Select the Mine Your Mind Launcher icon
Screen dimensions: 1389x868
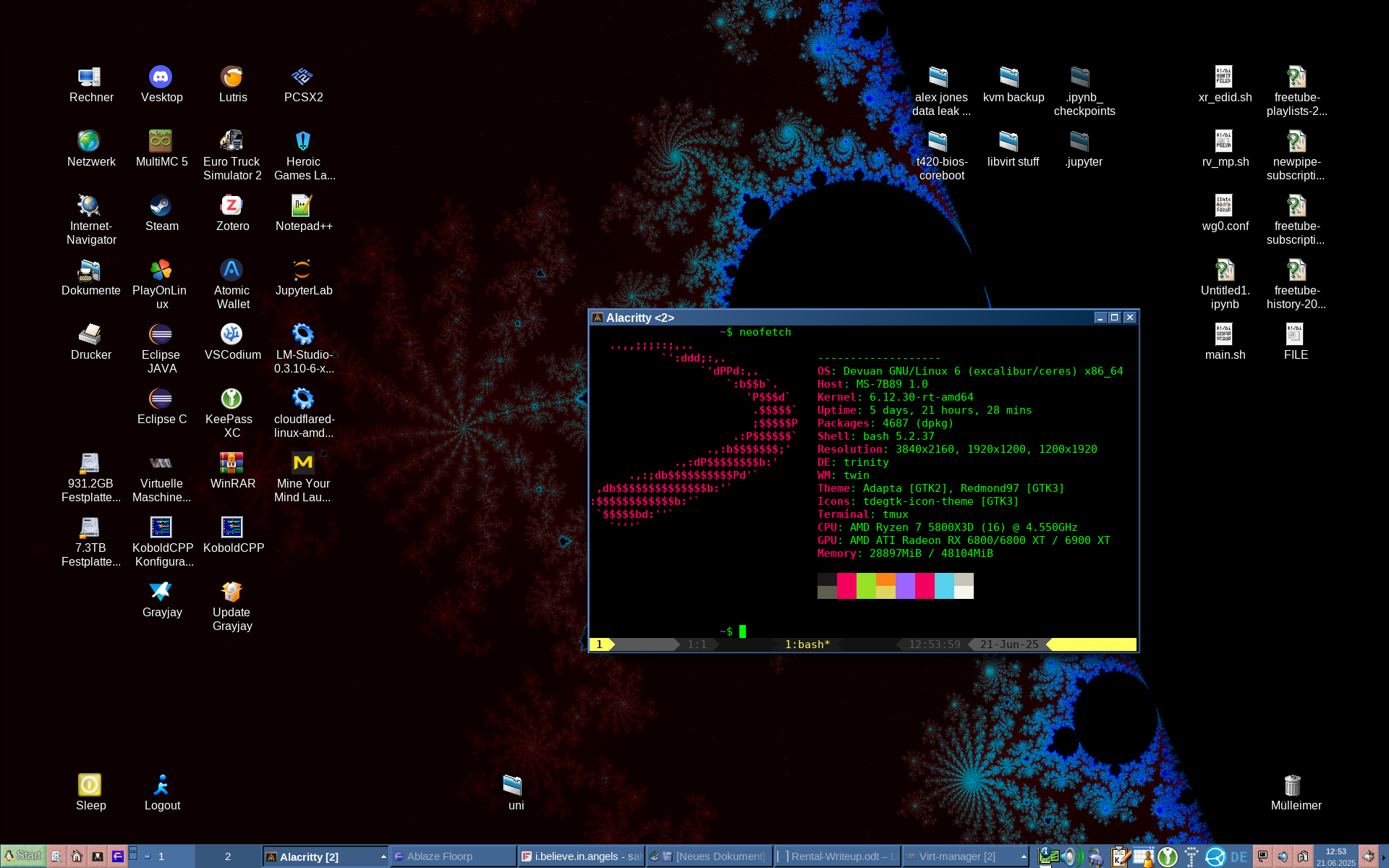303,477
